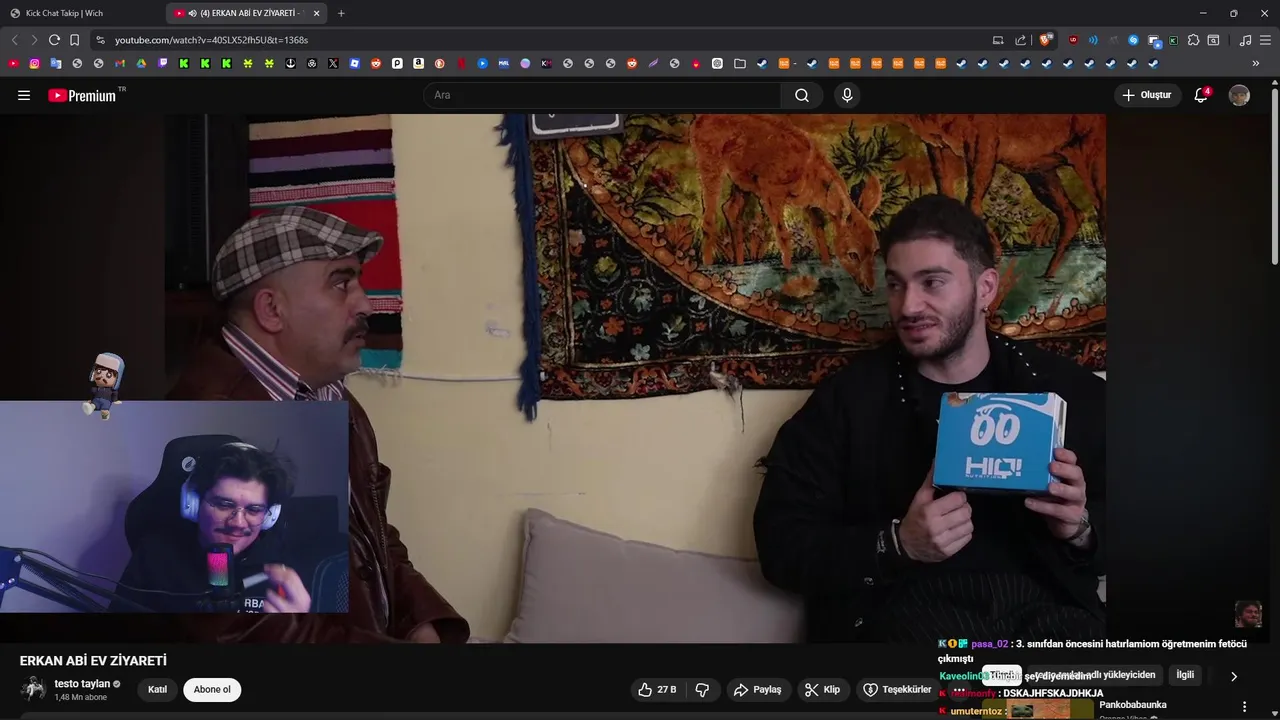The height and width of the screenshot is (720, 1280).
Task: Subscribe with the Abone ol button
Action: click(212, 689)
